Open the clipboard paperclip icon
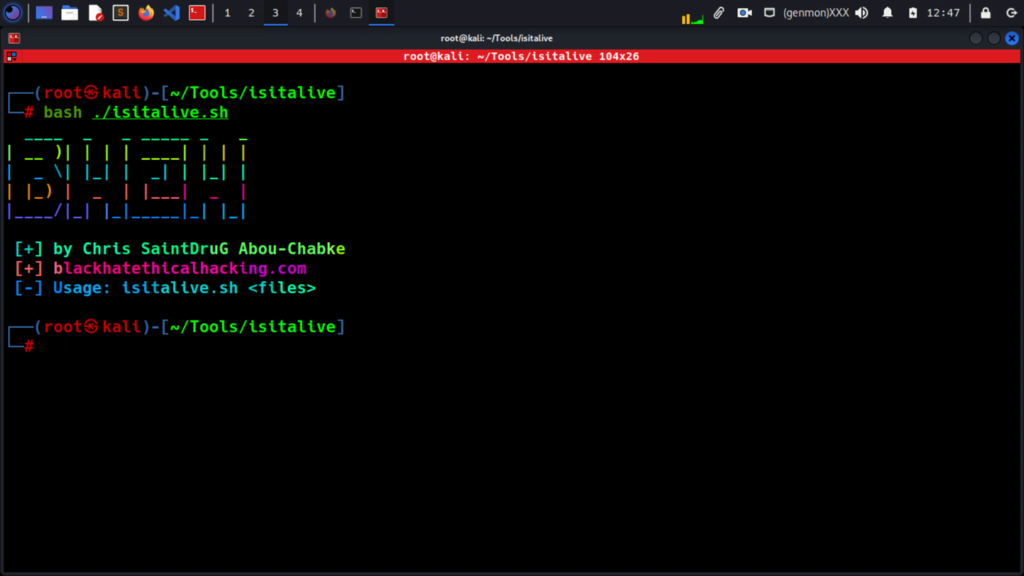1024x576 pixels. pyautogui.click(x=718, y=13)
